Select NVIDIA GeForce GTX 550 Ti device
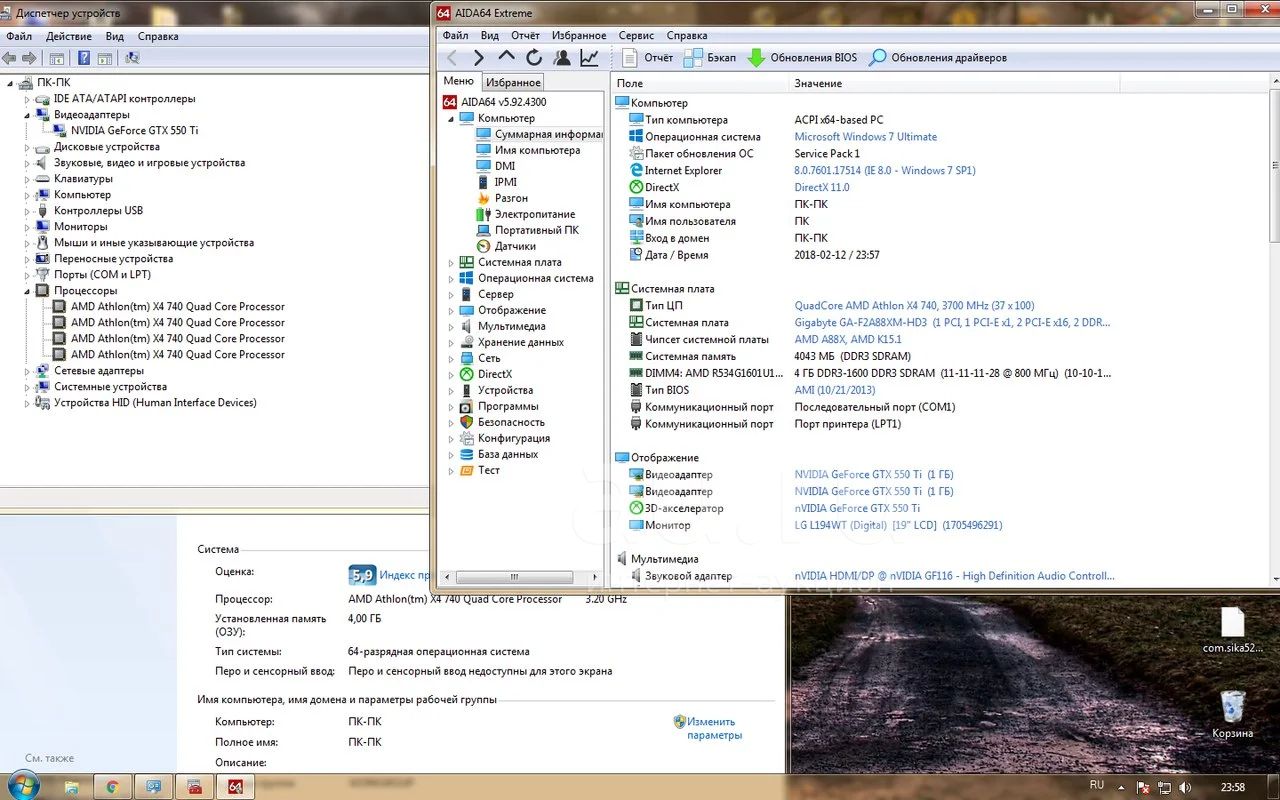 coord(134,131)
